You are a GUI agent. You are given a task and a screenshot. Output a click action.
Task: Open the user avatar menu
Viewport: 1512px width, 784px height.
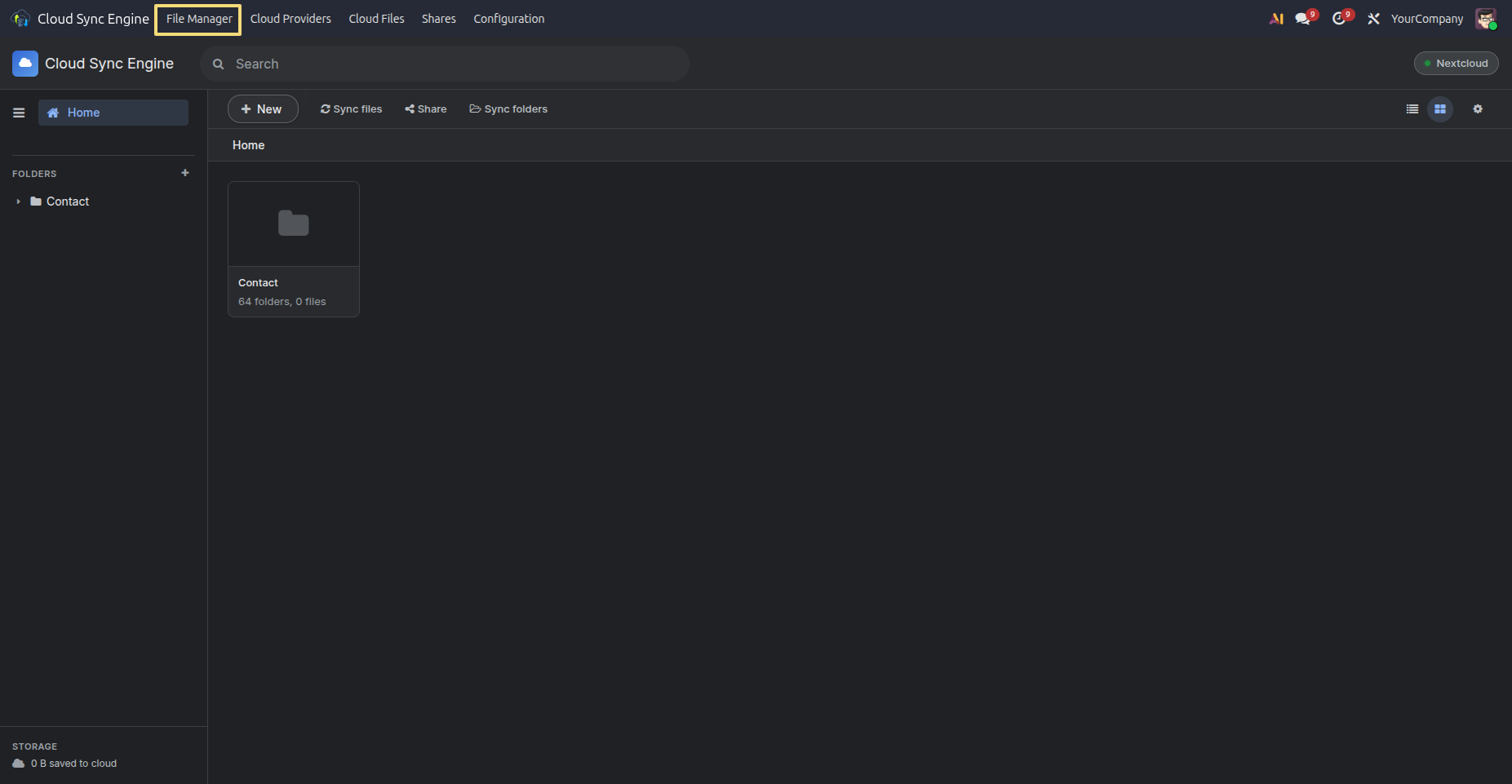click(1486, 19)
